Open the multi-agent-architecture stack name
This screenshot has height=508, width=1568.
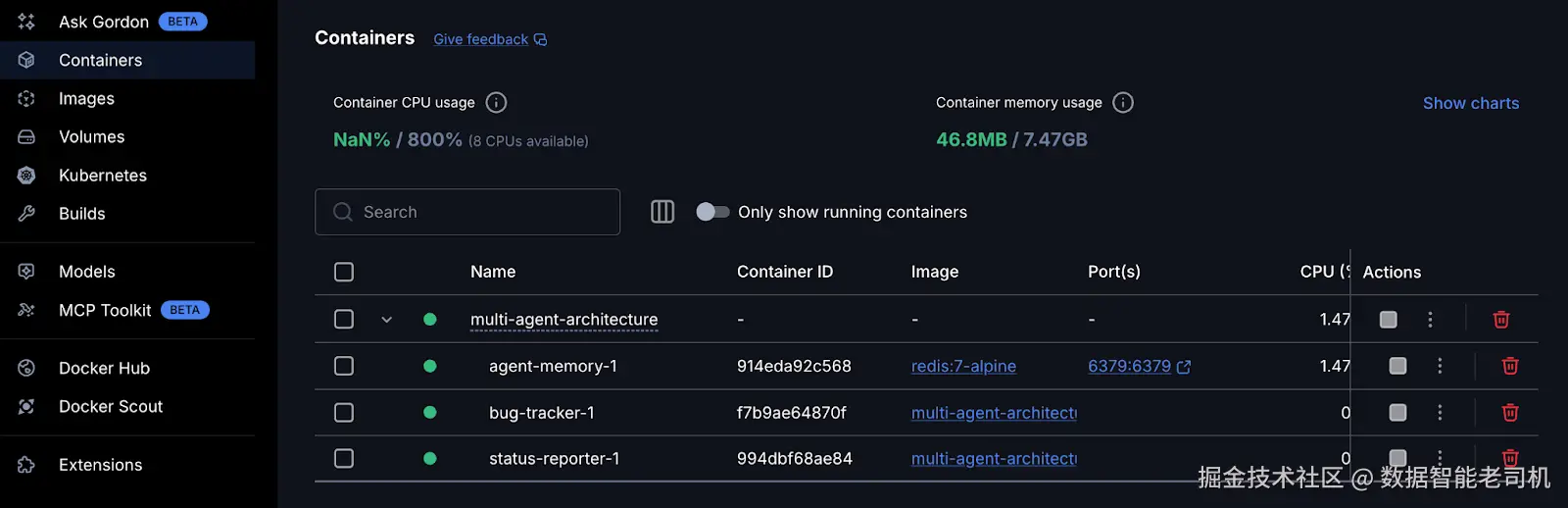564,320
